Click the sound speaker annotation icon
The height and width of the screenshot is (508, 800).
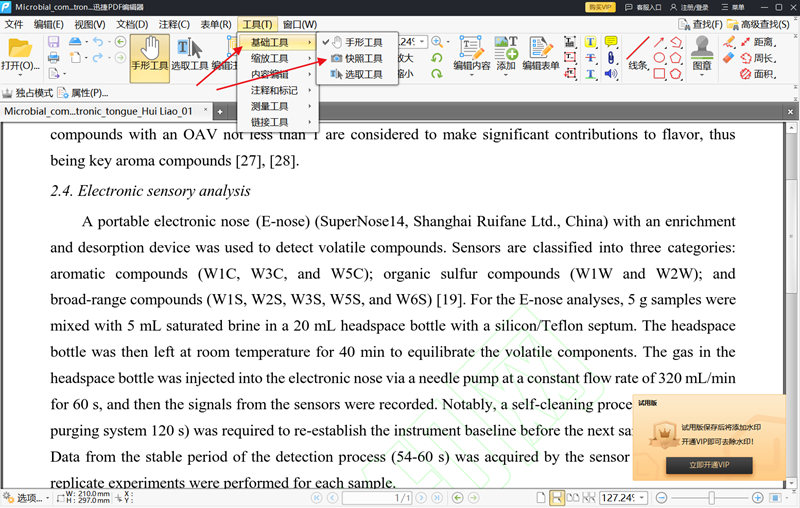pyautogui.click(x=611, y=74)
